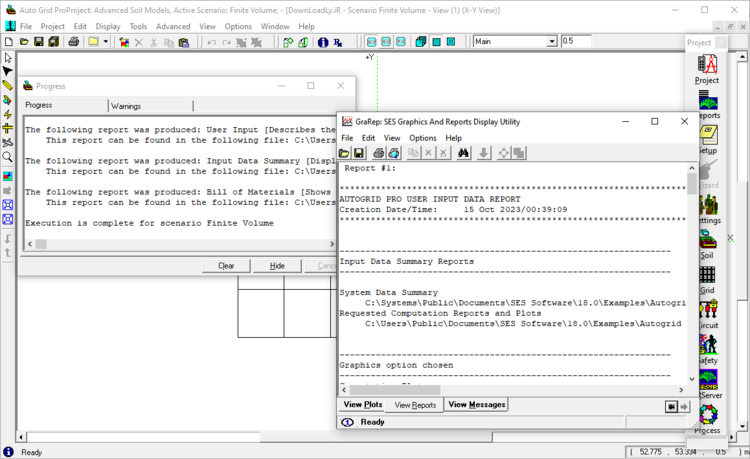Select the lightning bolt tool in left toolbar
Screen dimensions: 750x459
[8, 114]
